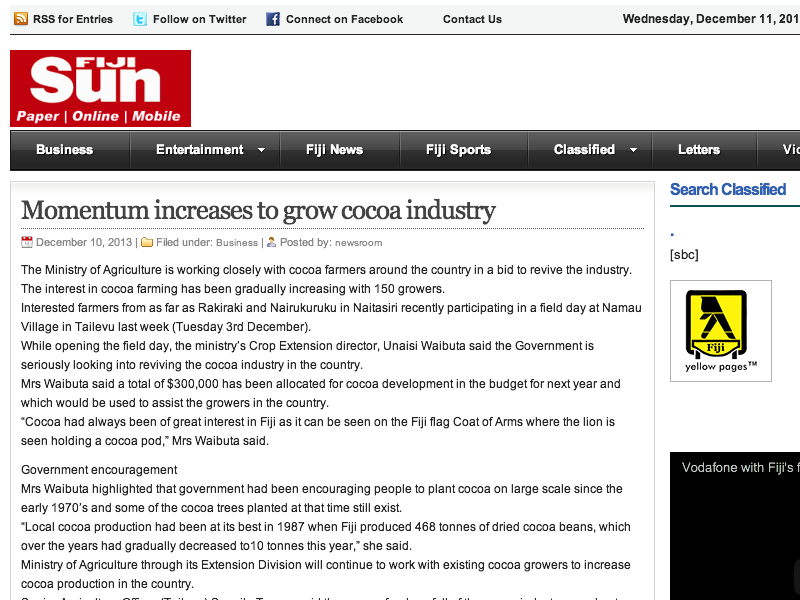Viewport: 800px width, 600px height.
Task: Expand the Classified menu arrow
Action: click(633, 150)
